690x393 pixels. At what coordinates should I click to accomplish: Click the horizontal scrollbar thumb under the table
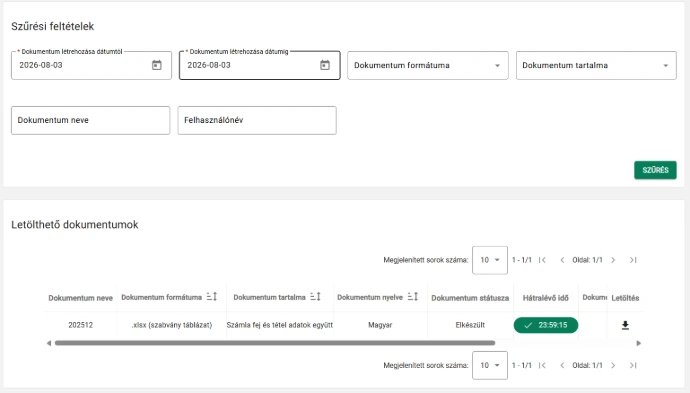click(x=275, y=343)
